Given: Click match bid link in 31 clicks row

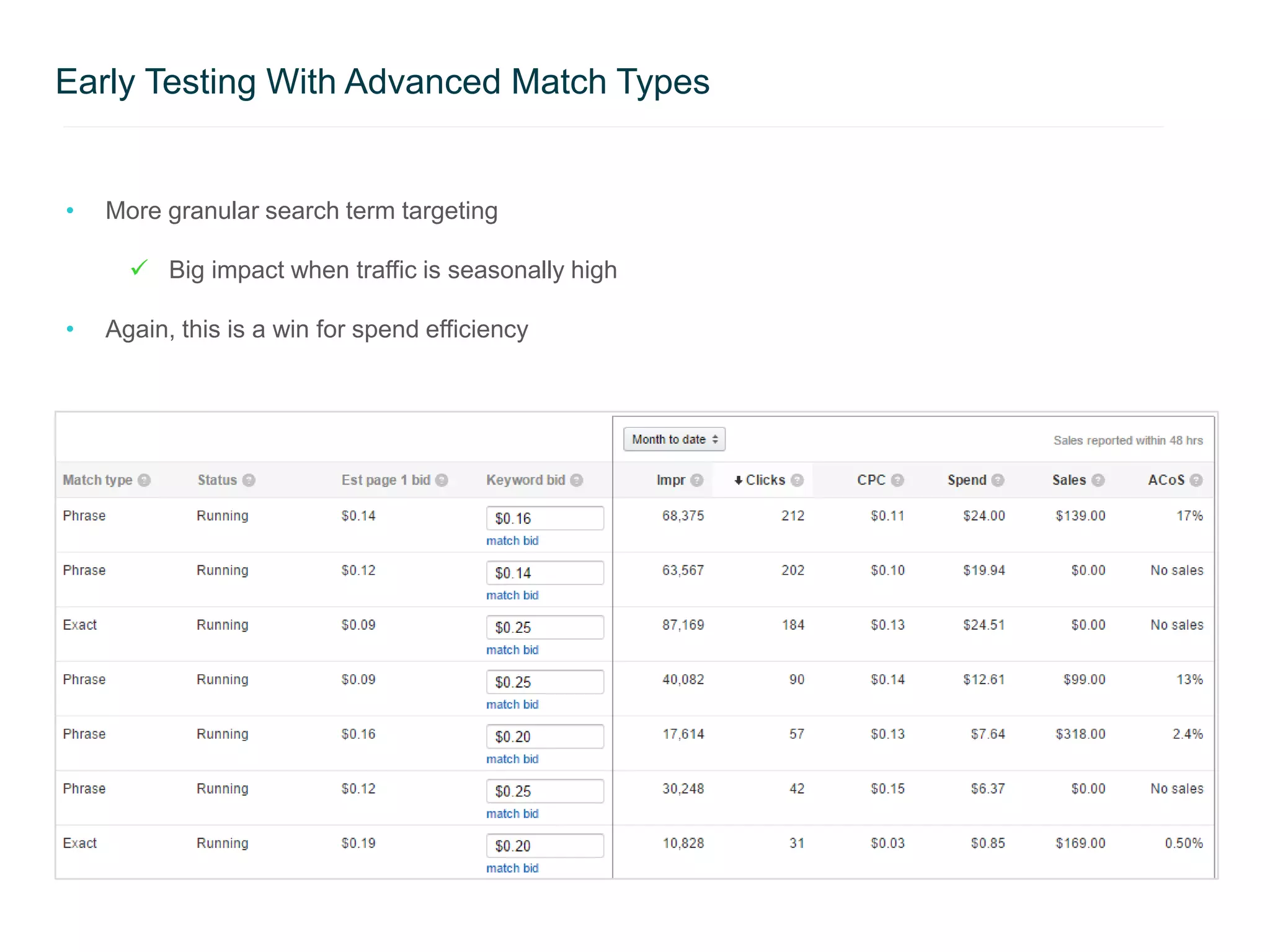Looking at the screenshot, I should (x=512, y=868).
